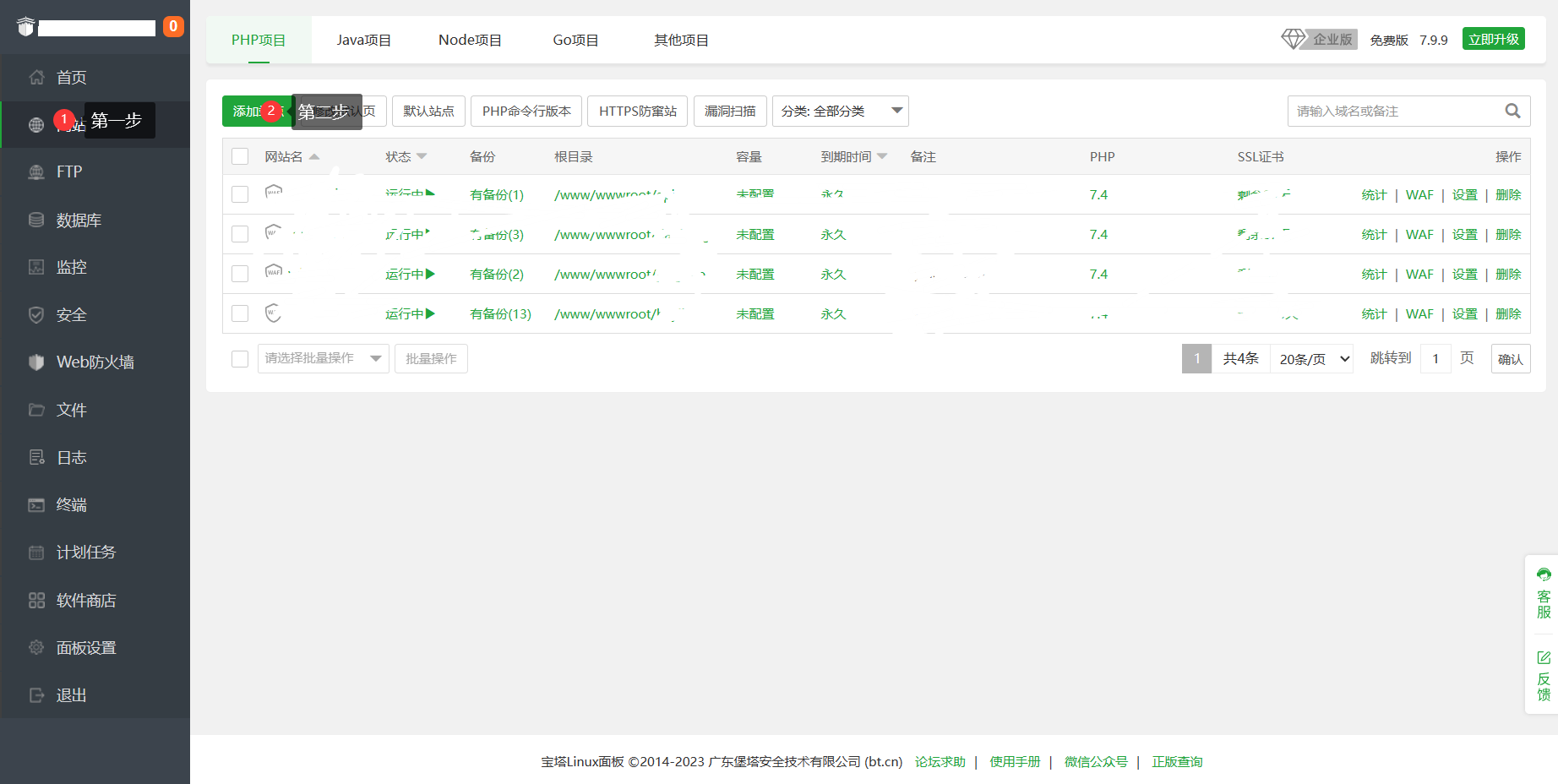
Task: Click the orange notification badge 0
Action: 173,26
